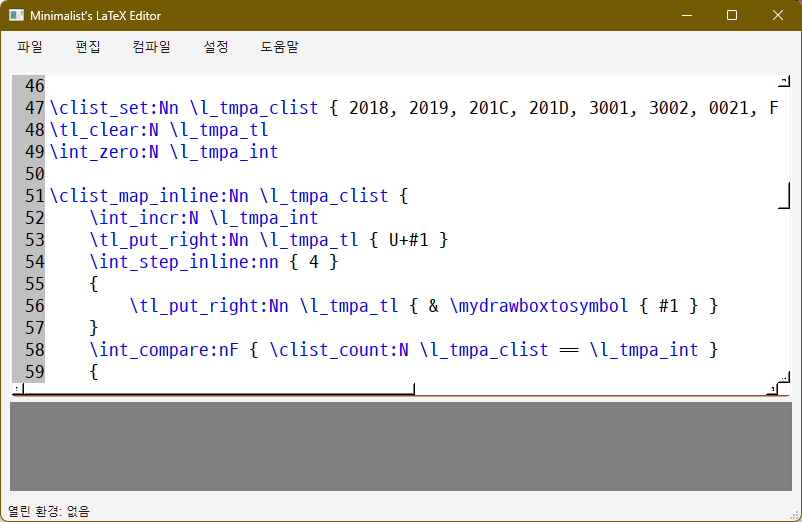The image size is (802, 522).
Task: Click the resize grip in the status bar corner
Action: click(794, 514)
